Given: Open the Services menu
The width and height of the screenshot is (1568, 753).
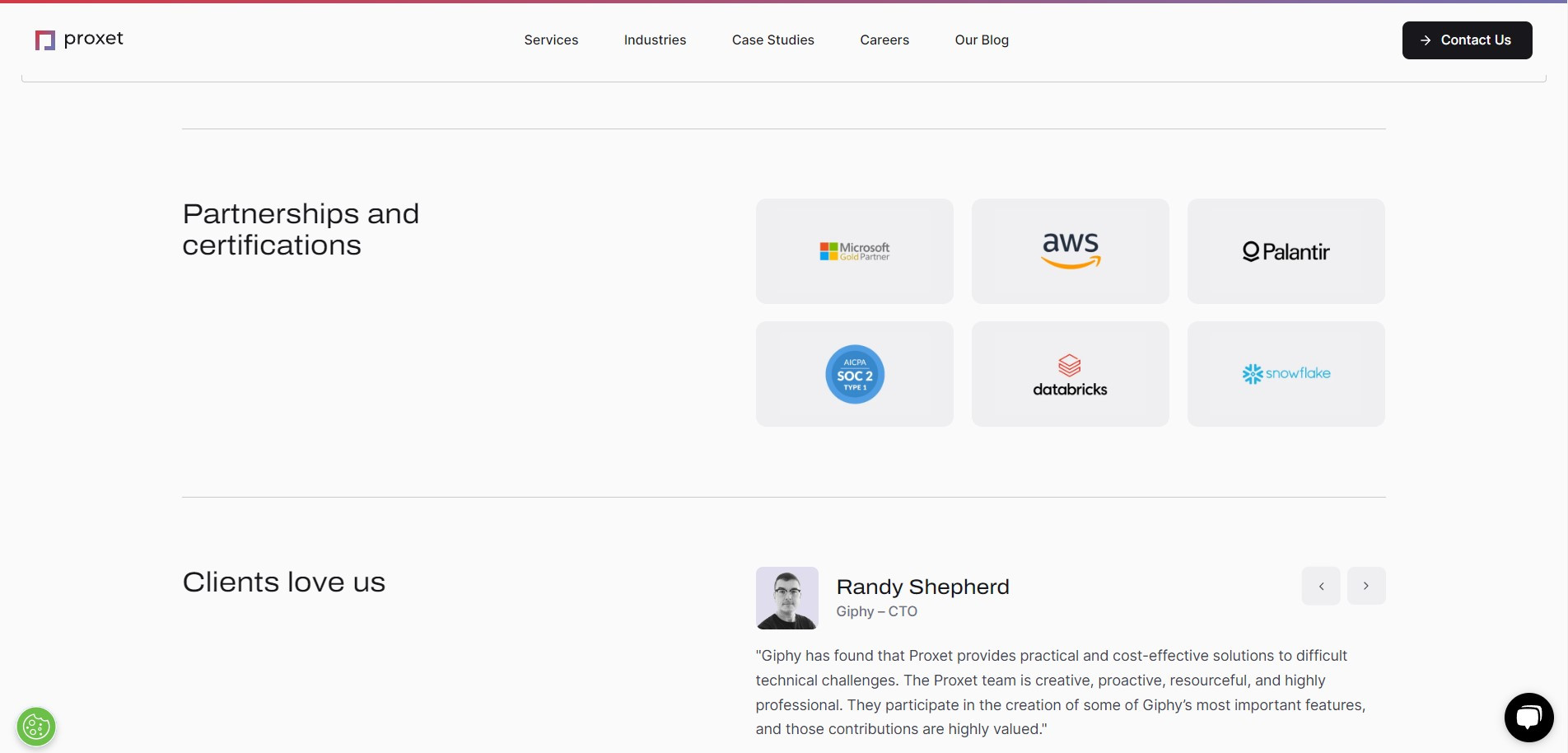Looking at the screenshot, I should (x=551, y=40).
